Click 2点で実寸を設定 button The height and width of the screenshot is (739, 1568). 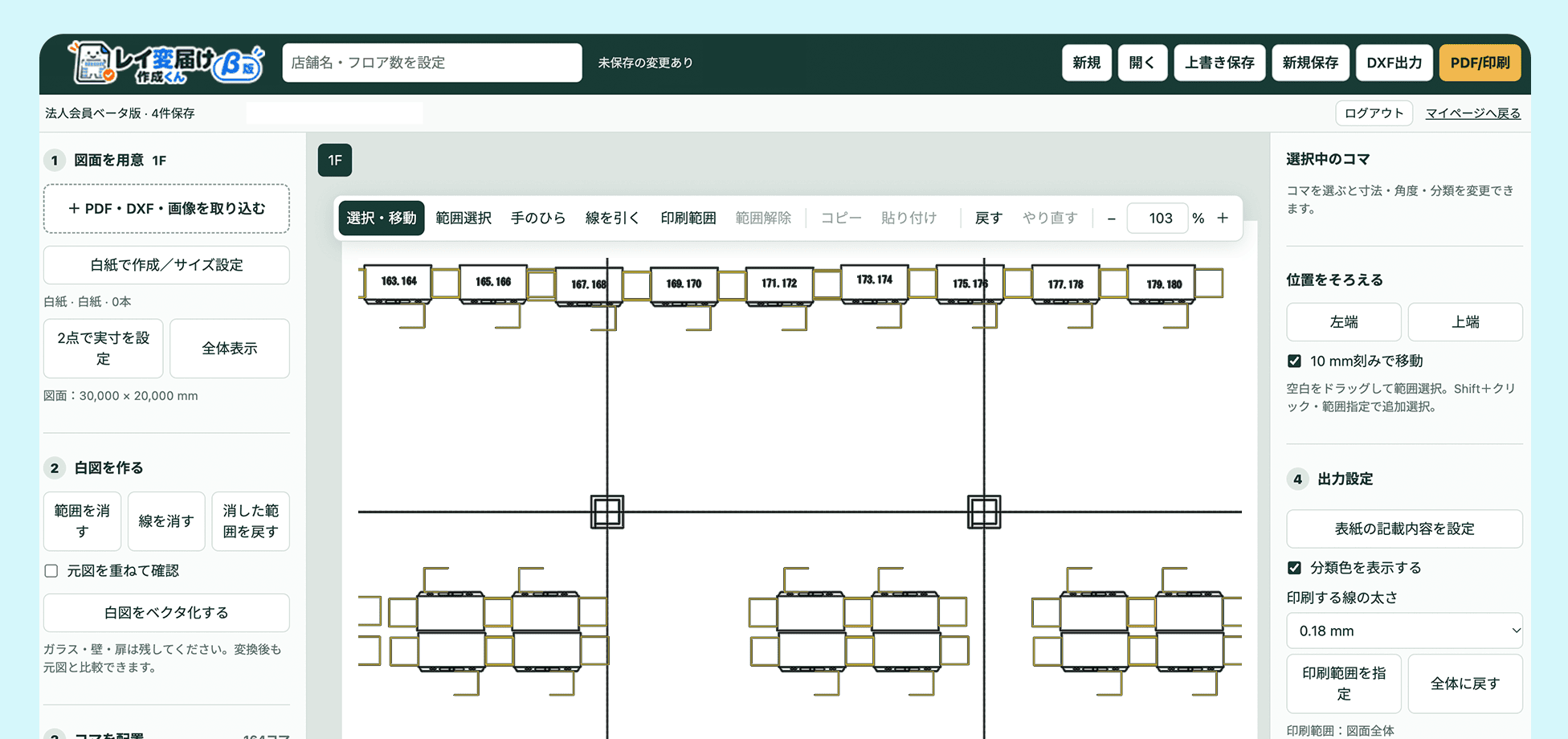pos(103,349)
